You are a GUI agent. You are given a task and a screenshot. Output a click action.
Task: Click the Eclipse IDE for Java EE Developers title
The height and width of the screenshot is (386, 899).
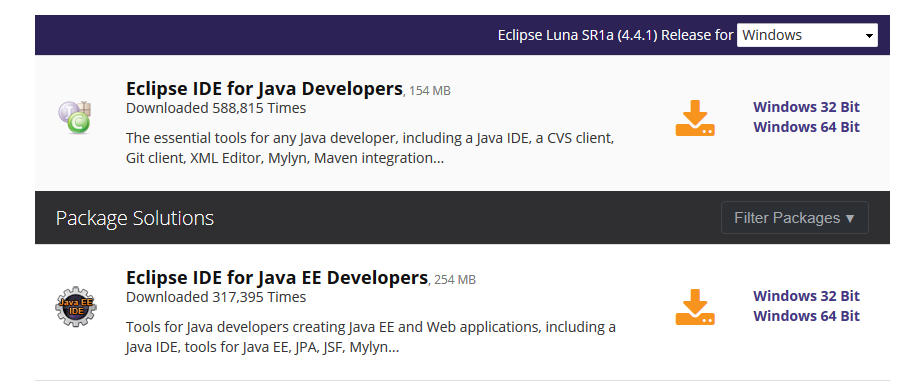277,278
